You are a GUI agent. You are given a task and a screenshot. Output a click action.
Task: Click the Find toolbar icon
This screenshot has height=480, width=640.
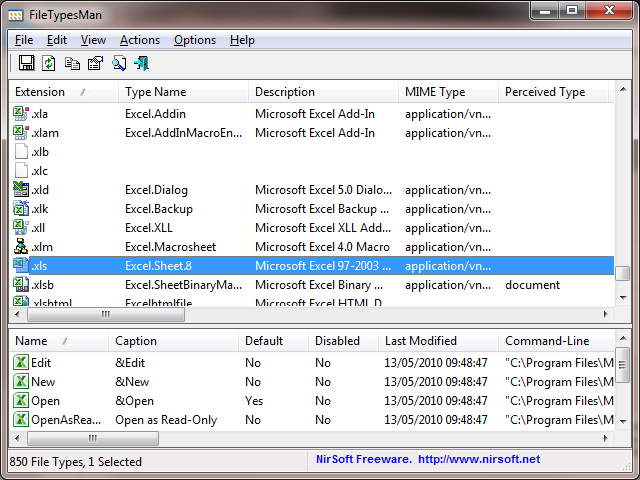coord(119,63)
